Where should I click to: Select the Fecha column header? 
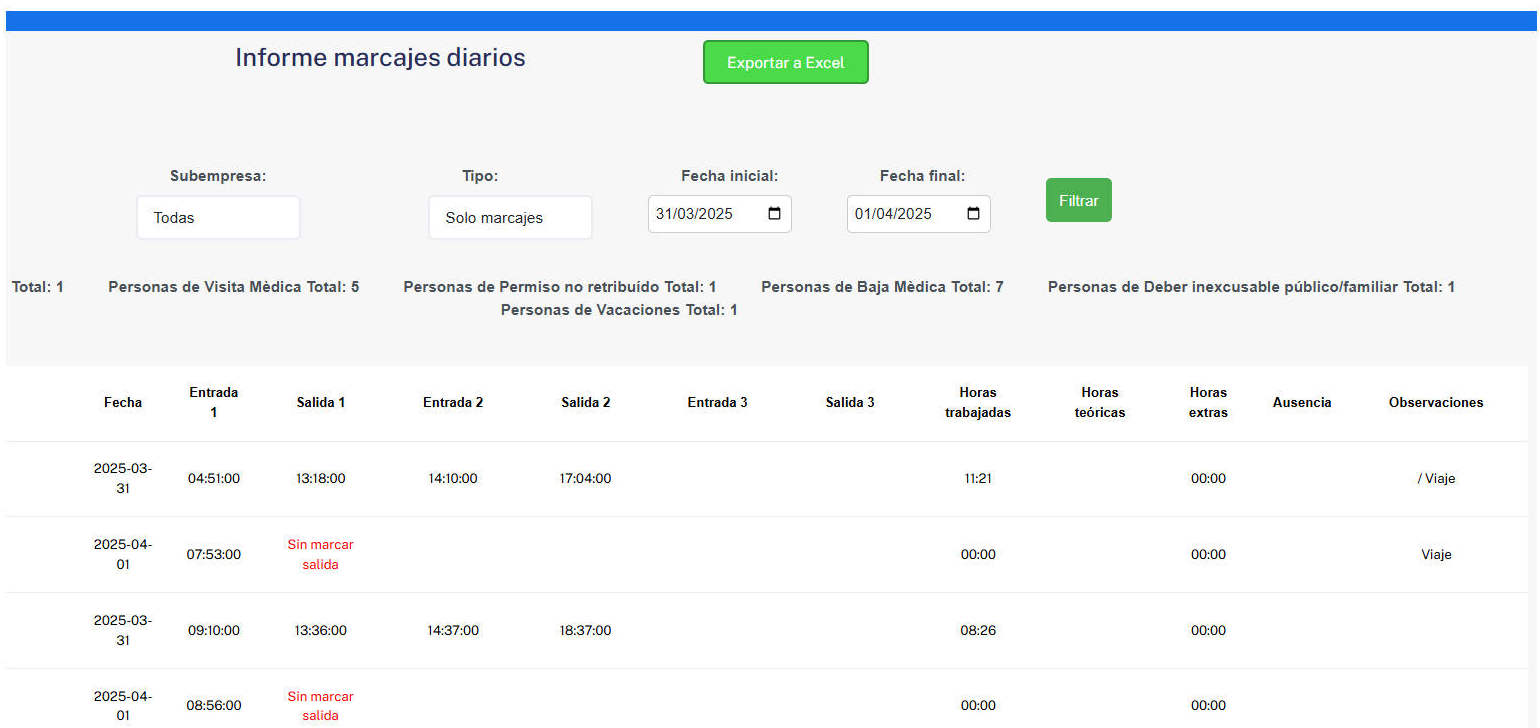[123, 402]
